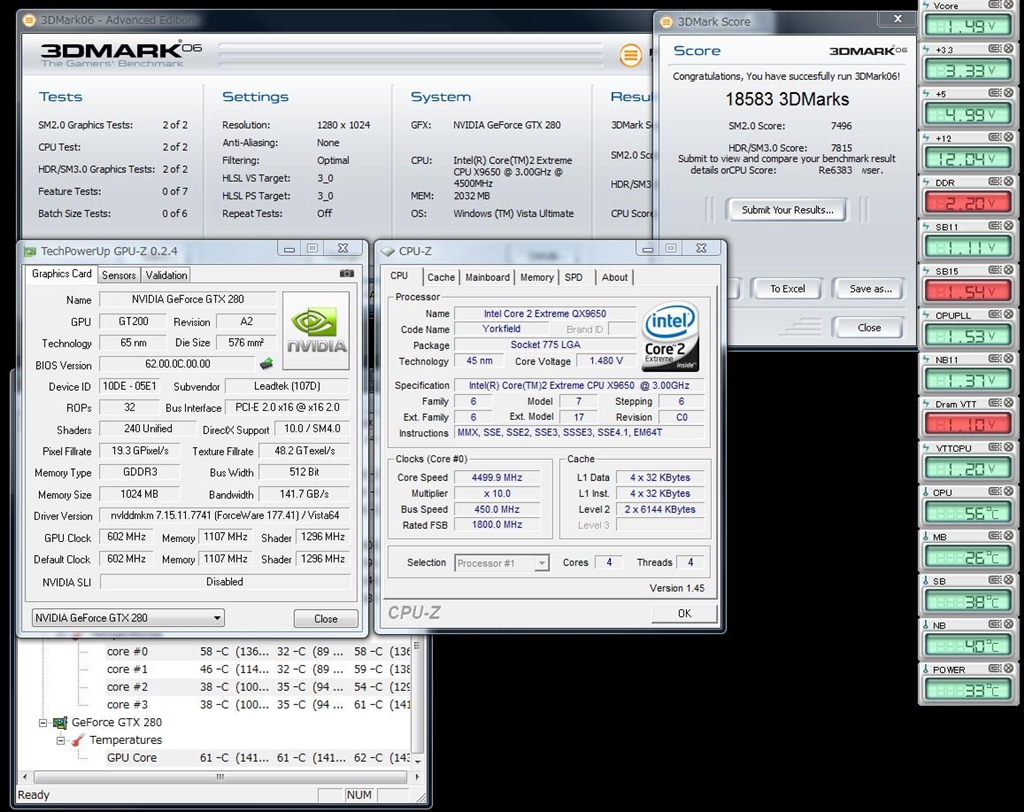Image resolution: width=1024 pixels, height=812 pixels.
Task: Click the Submit Your Results... button
Action: coord(787,210)
